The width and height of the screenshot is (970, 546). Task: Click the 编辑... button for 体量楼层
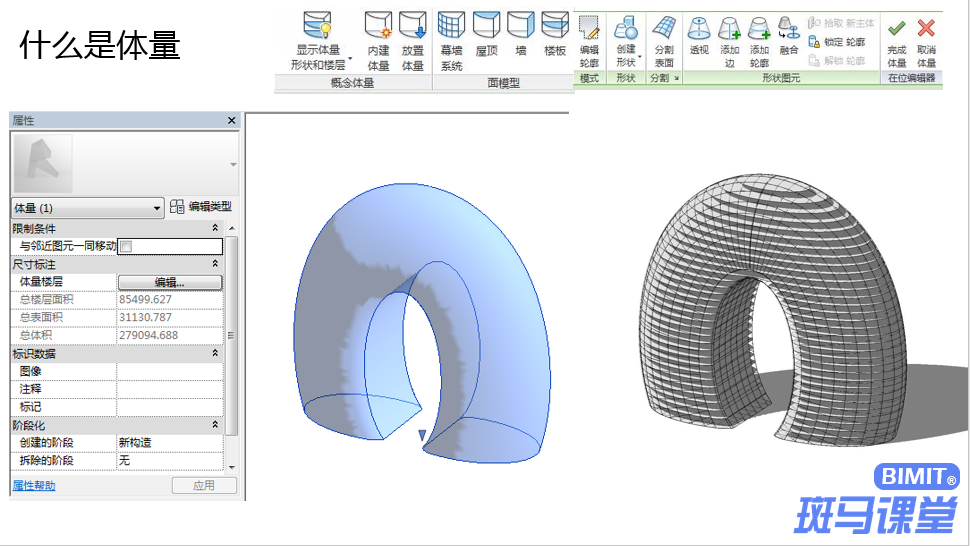[170, 282]
